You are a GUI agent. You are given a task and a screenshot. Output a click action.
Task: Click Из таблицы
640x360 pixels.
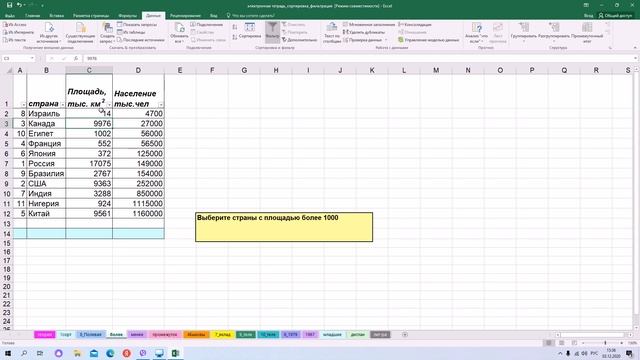click(x=131, y=32)
